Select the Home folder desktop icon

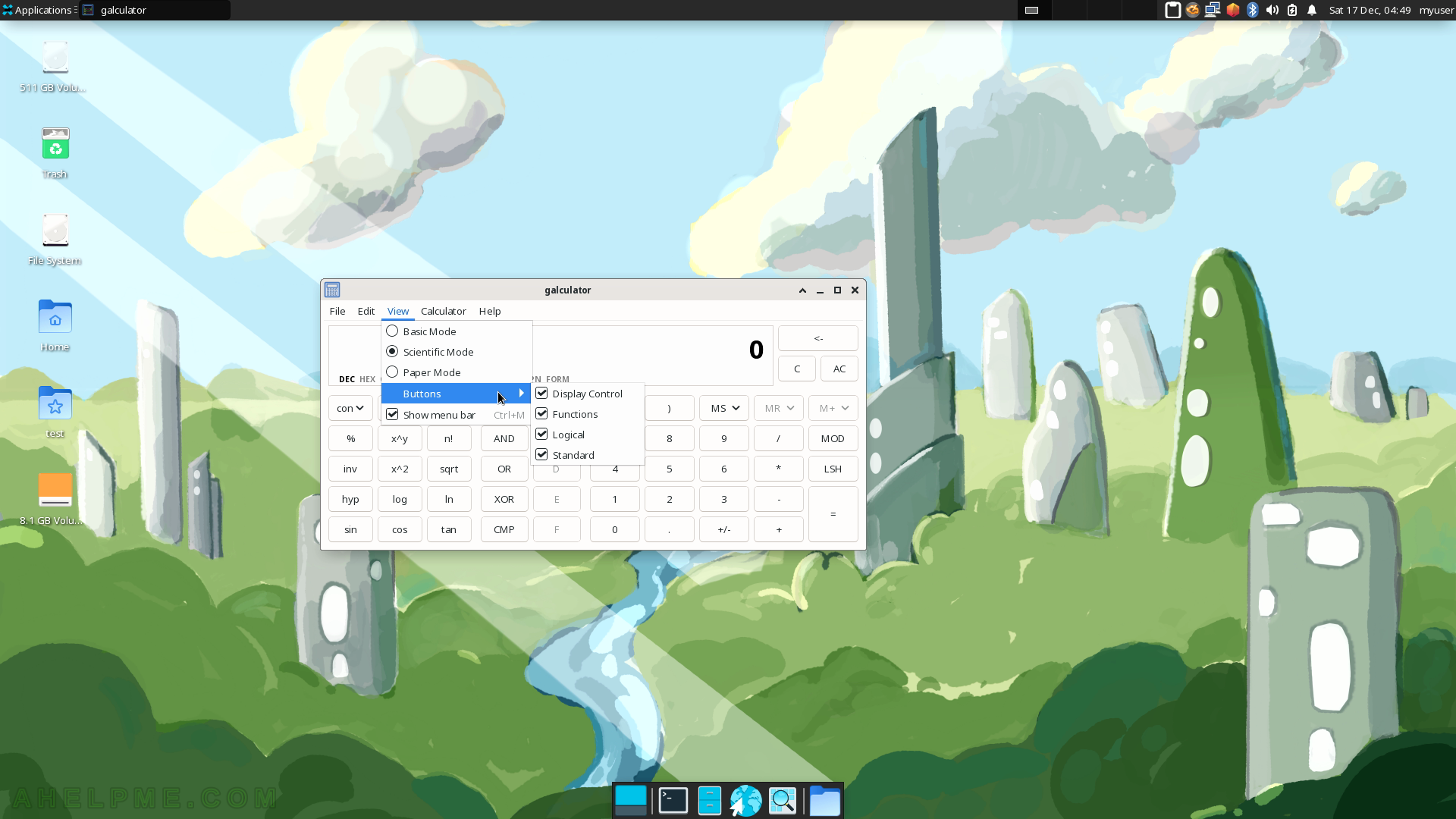point(55,326)
